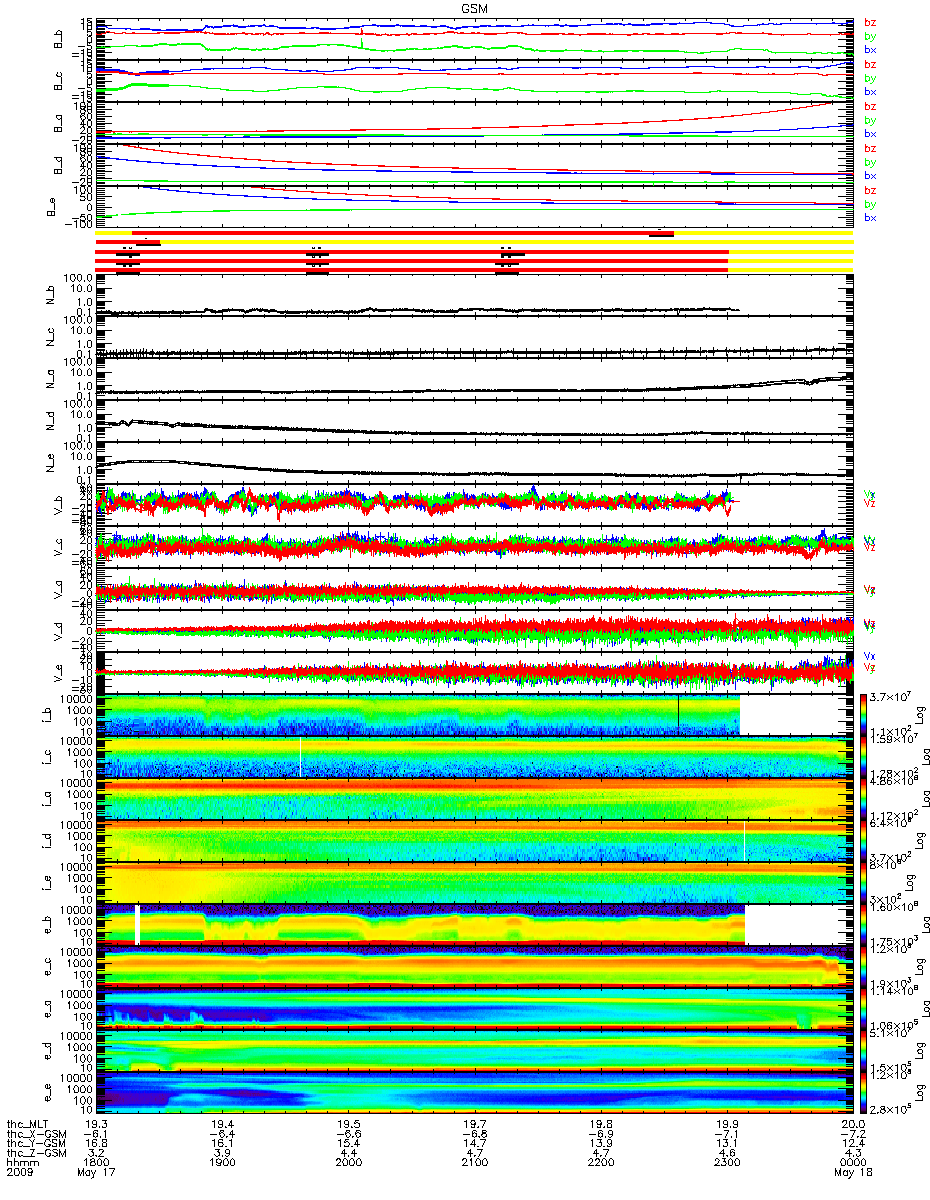
Task: Click the 0000 time tick label
Action: click(853, 1162)
